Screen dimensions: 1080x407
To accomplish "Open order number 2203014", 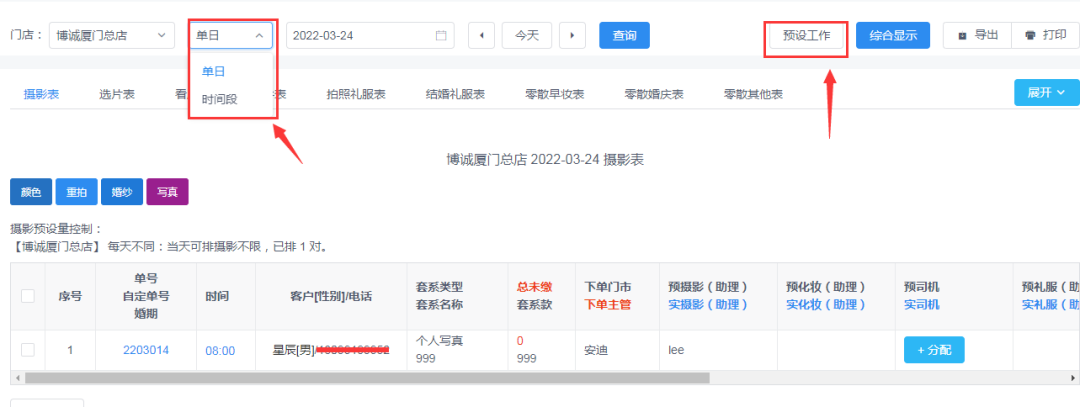I will point(146,350).
